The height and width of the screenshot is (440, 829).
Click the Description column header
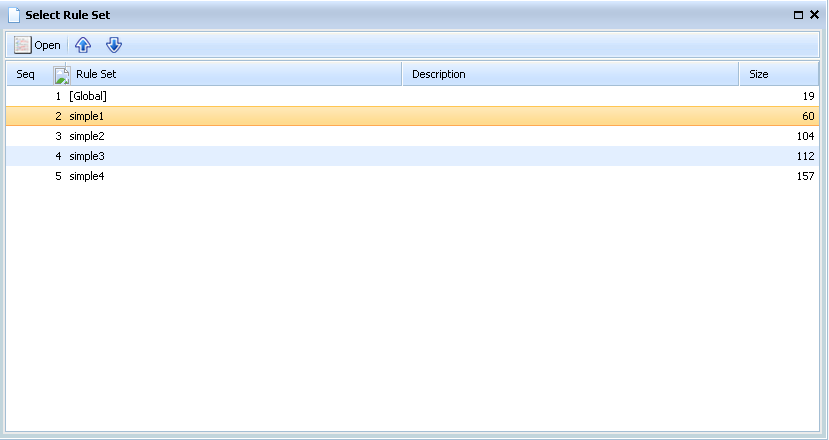(438, 75)
